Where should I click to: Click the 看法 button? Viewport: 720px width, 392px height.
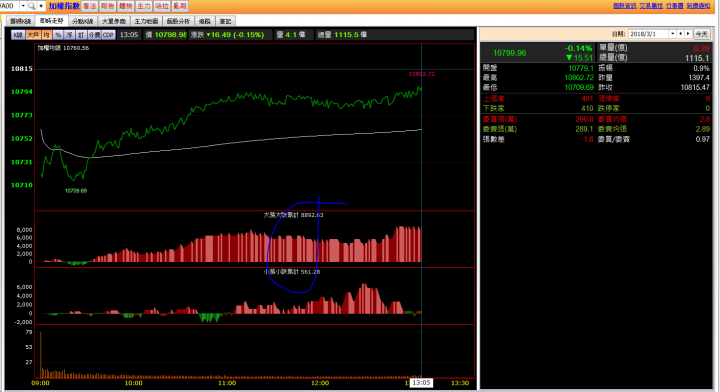90,6
